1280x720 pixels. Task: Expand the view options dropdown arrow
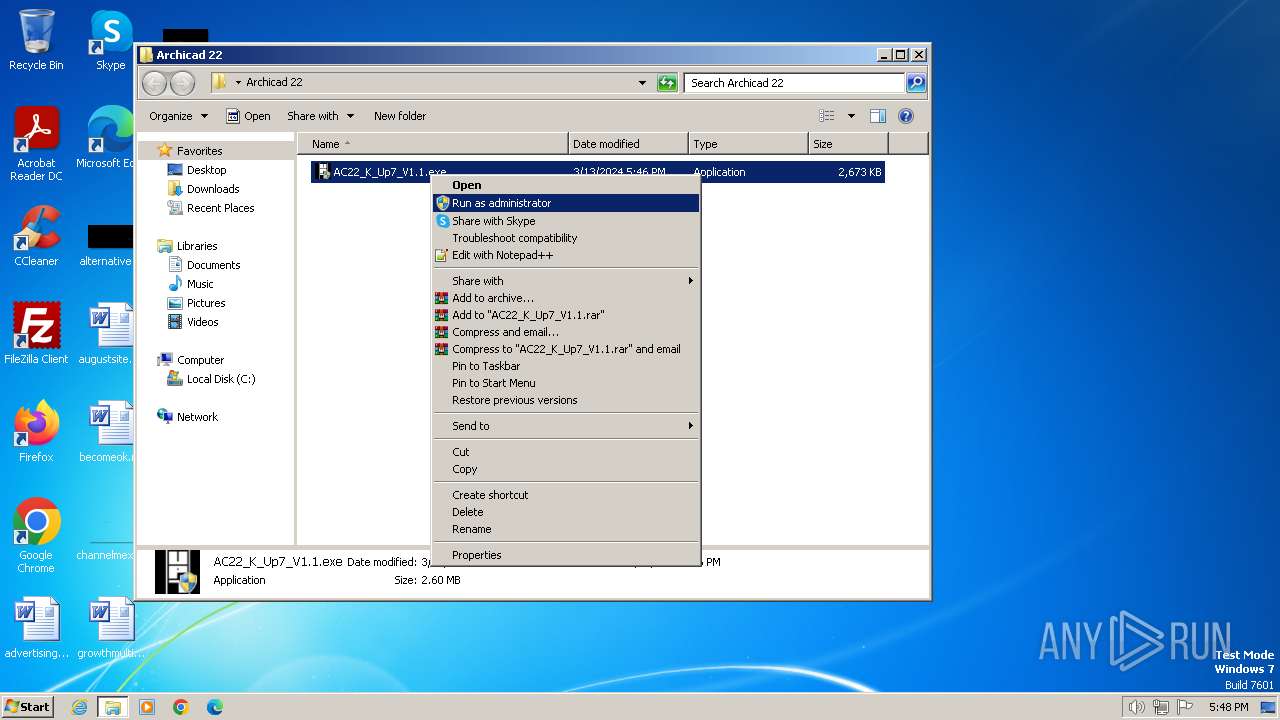[851, 116]
